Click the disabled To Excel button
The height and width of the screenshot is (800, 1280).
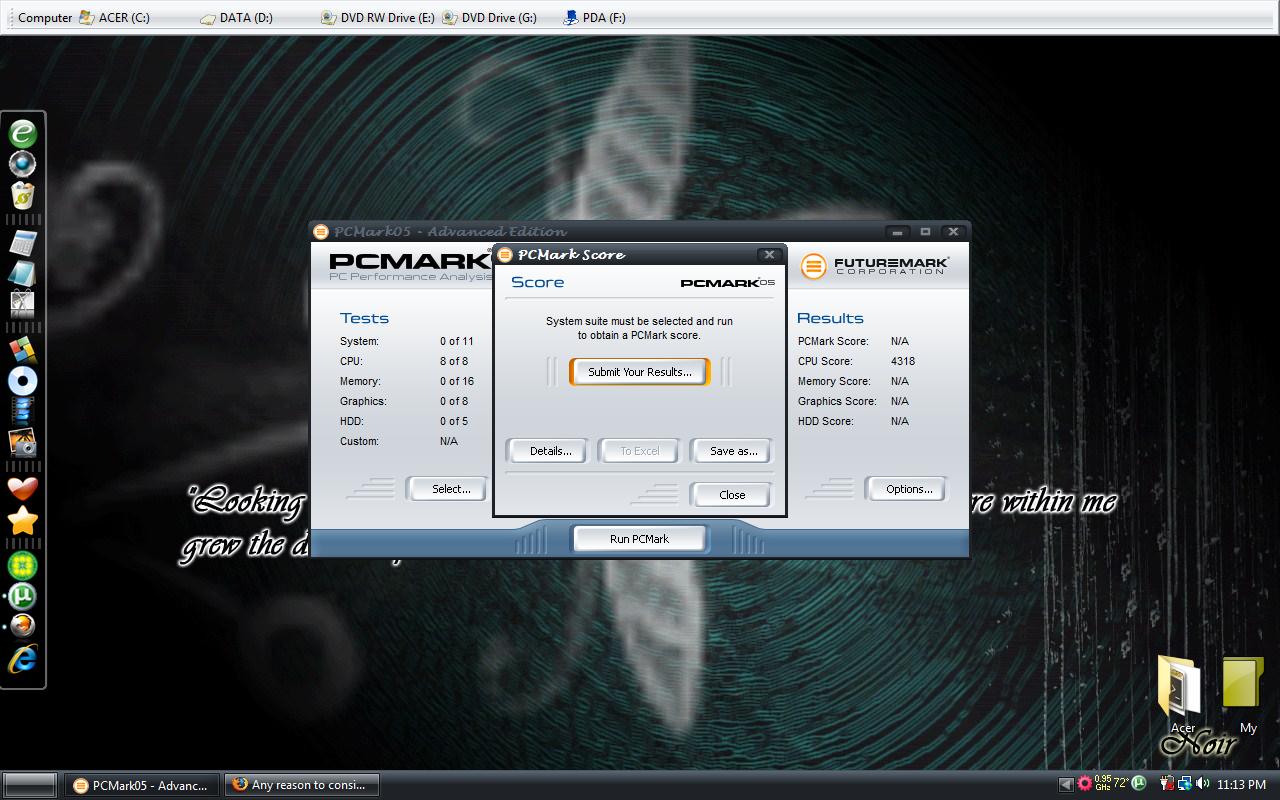(640, 451)
